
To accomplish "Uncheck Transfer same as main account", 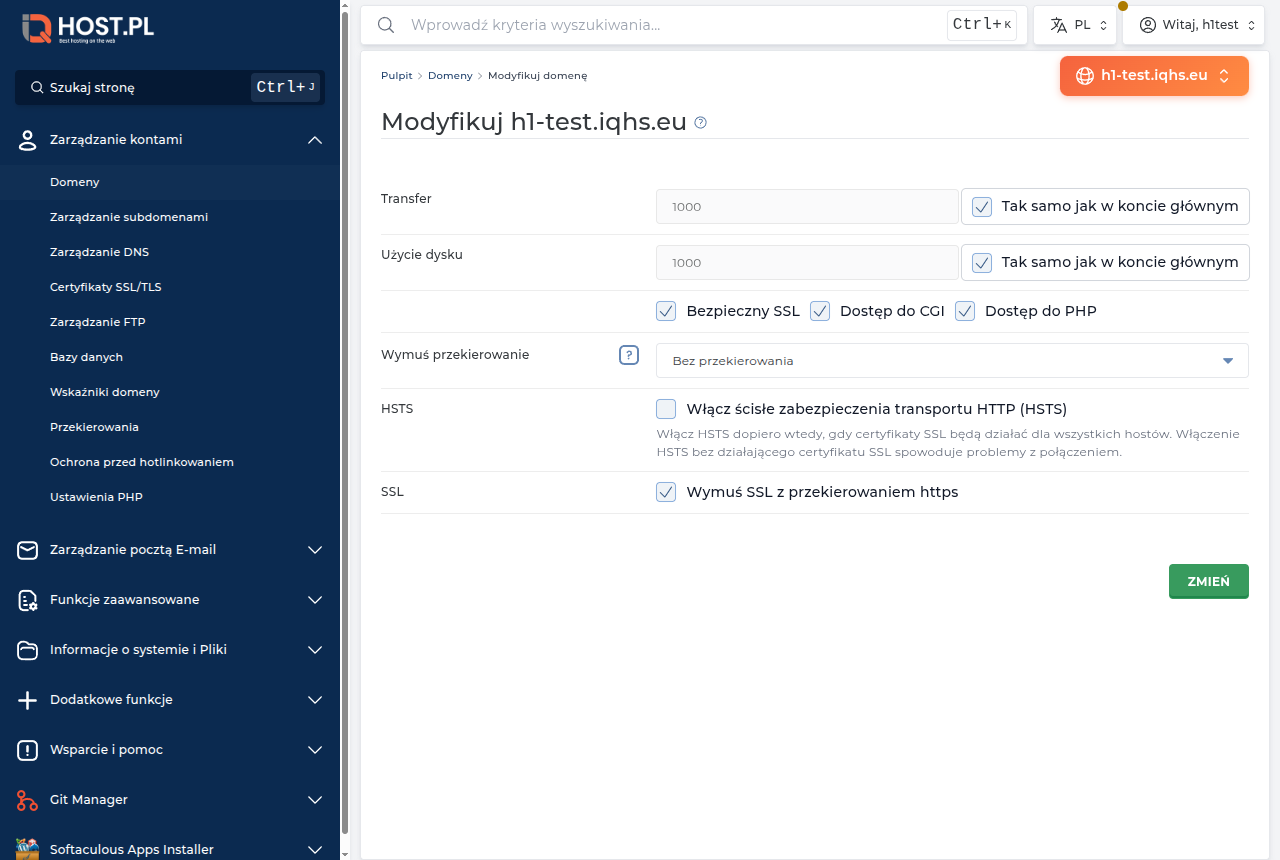I will [982, 207].
